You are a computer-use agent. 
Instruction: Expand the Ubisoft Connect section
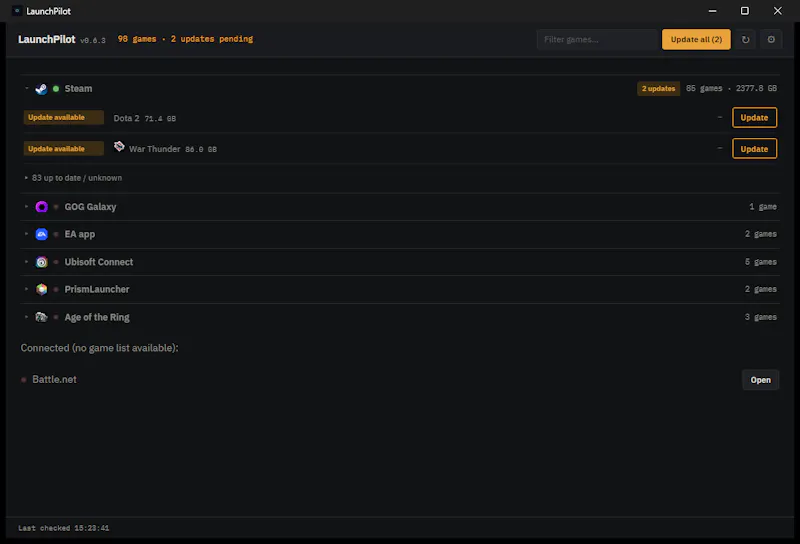(x=27, y=262)
